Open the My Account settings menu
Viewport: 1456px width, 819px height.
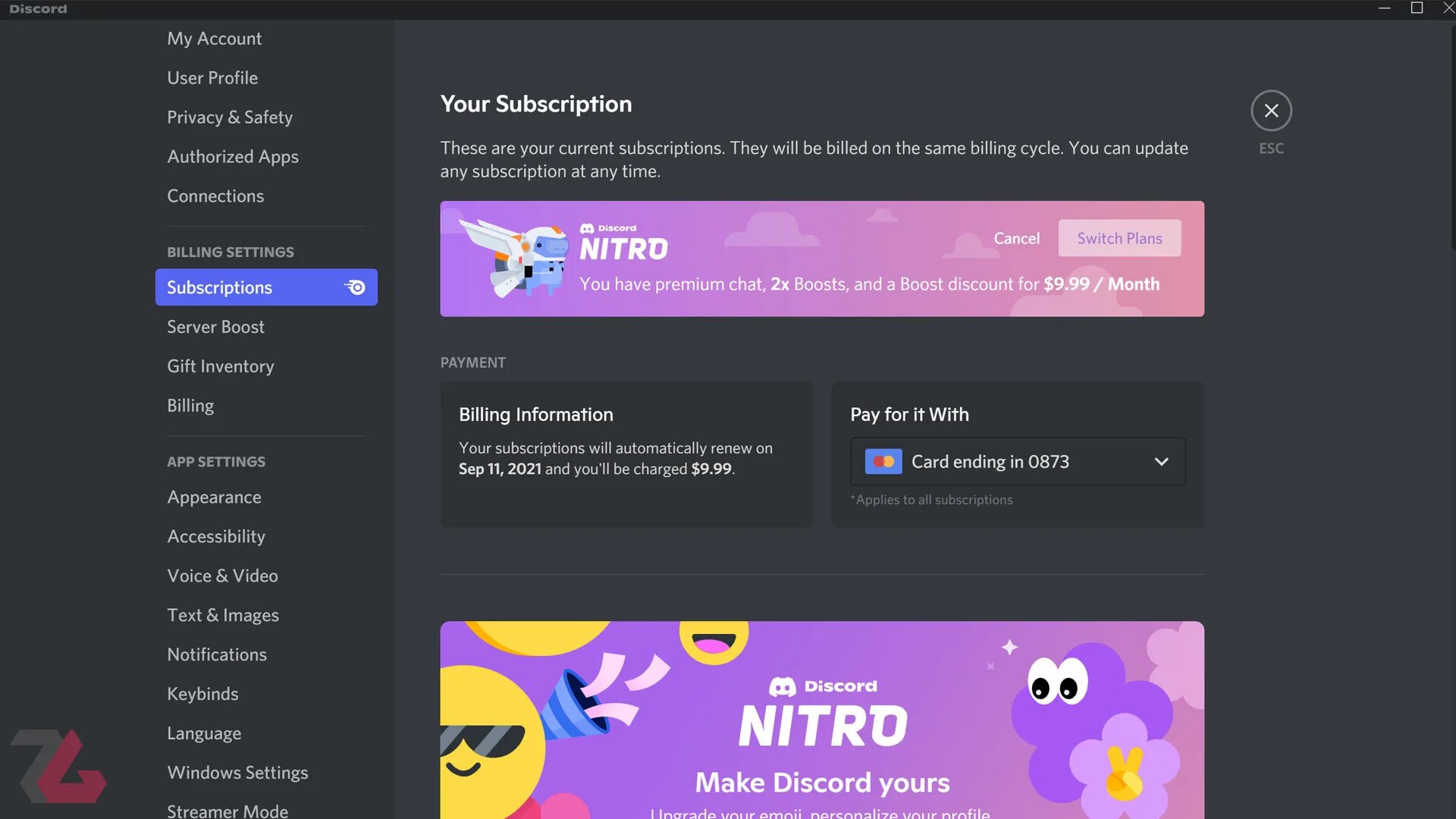pos(214,38)
